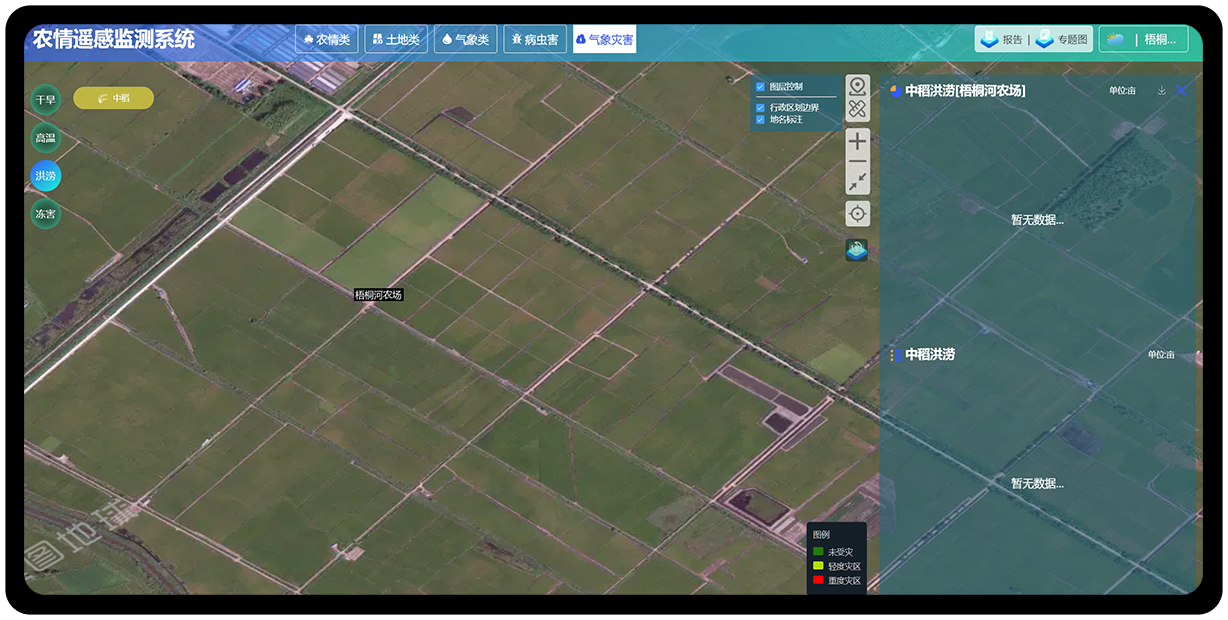Download the 中稻洪涝 chart data
This screenshot has width=1228, height=620.
coord(1162,91)
